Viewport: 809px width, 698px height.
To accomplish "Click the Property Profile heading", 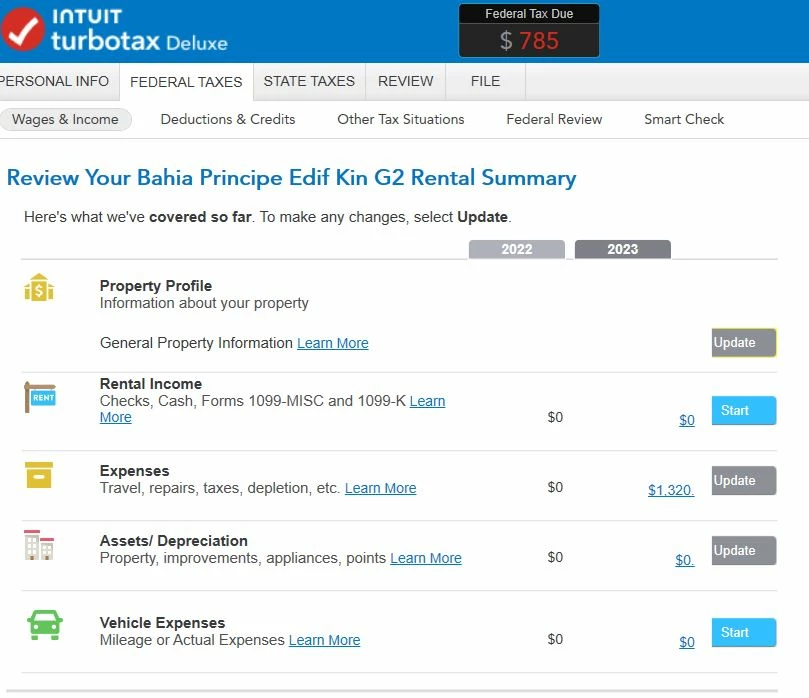I will [156, 286].
